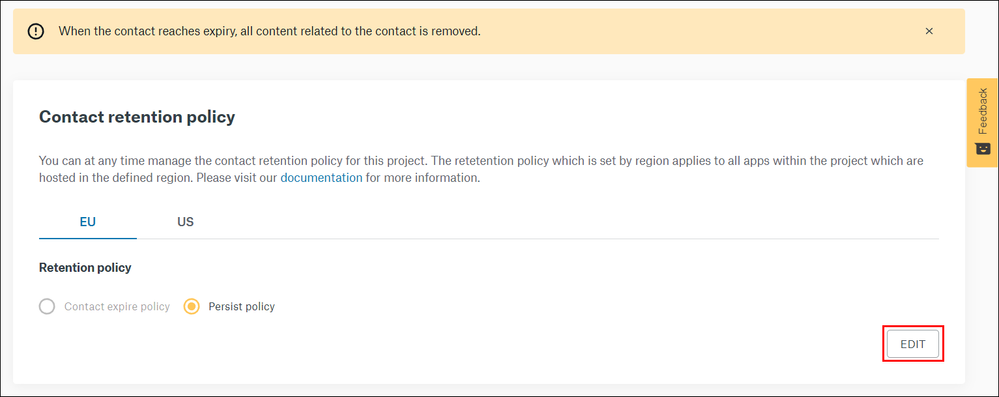Click the Contact retention policy heading
The width and height of the screenshot is (999, 397).
(x=137, y=117)
